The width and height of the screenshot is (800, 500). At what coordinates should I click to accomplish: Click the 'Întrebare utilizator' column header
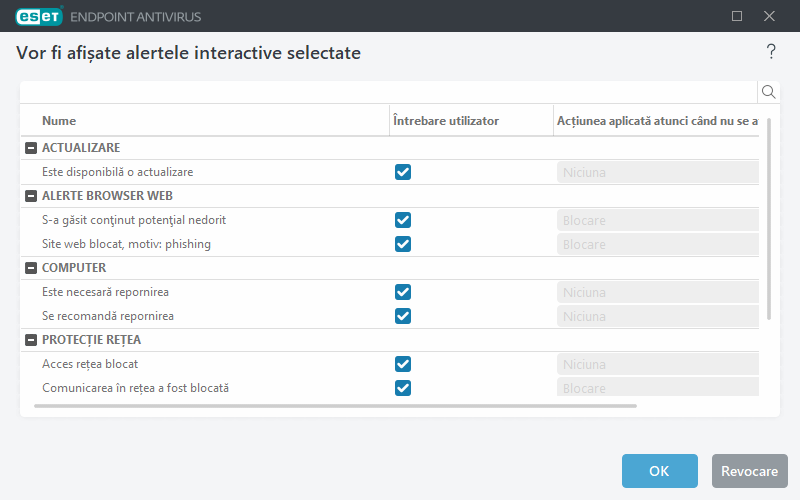click(x=446, y=121)
